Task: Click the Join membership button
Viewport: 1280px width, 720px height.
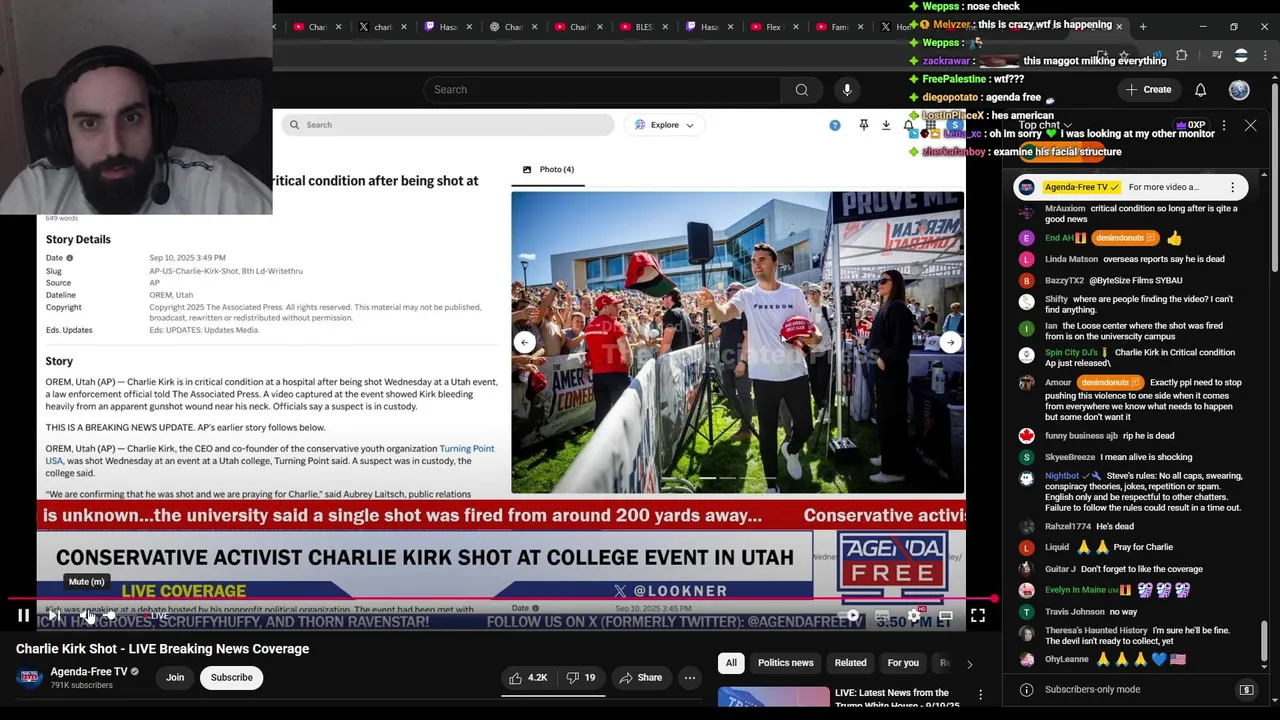Action: (x=175, y=677)
